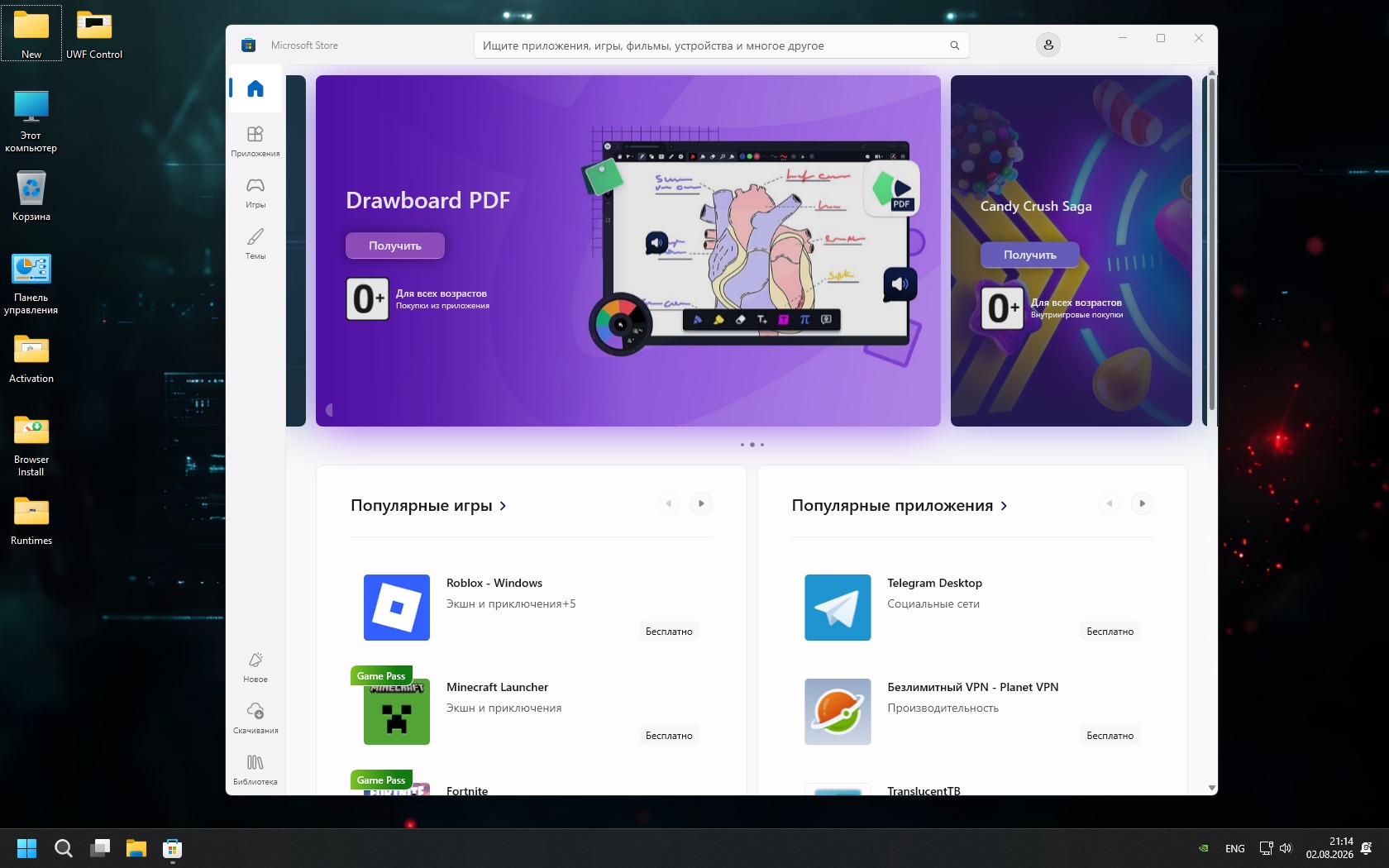Open the Темы section in the sidebar
The image size is (1389, 868).
[255, 243]
